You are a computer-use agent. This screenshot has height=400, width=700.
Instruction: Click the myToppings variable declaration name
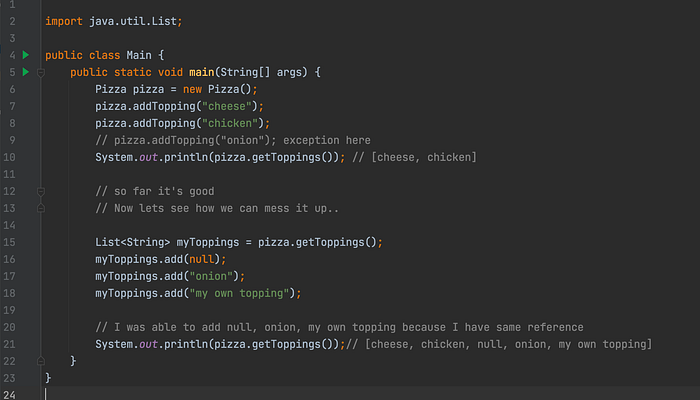coord(208,242)
